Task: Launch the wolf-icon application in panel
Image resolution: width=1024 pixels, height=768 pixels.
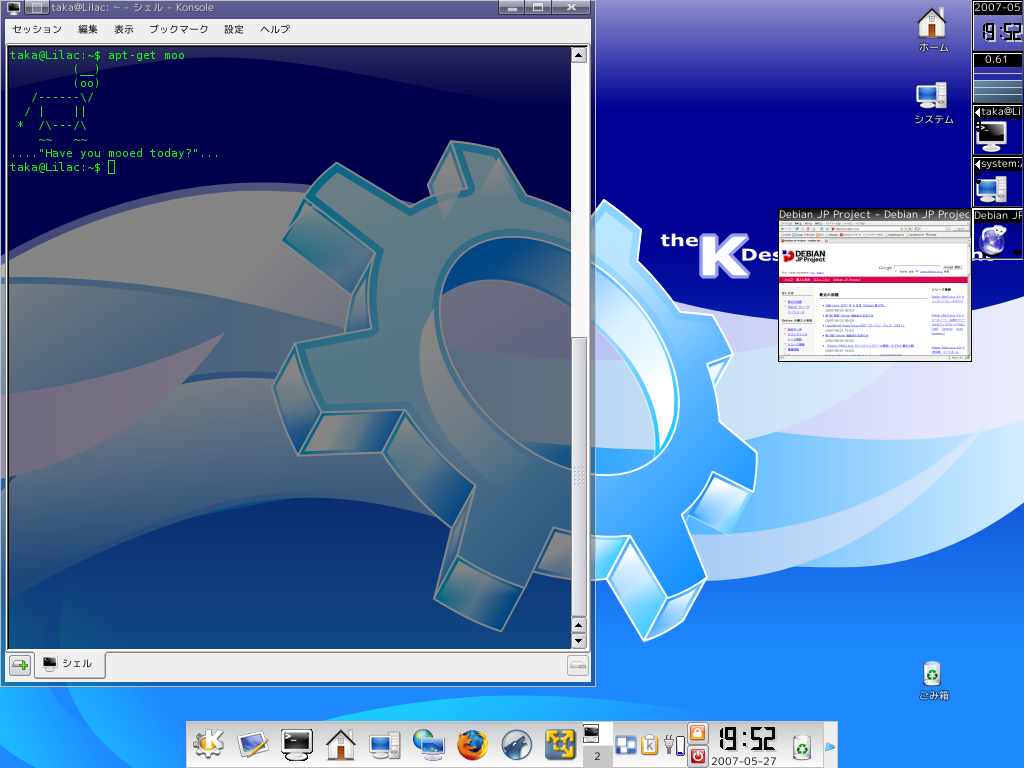Action: [x=517, y=744]
